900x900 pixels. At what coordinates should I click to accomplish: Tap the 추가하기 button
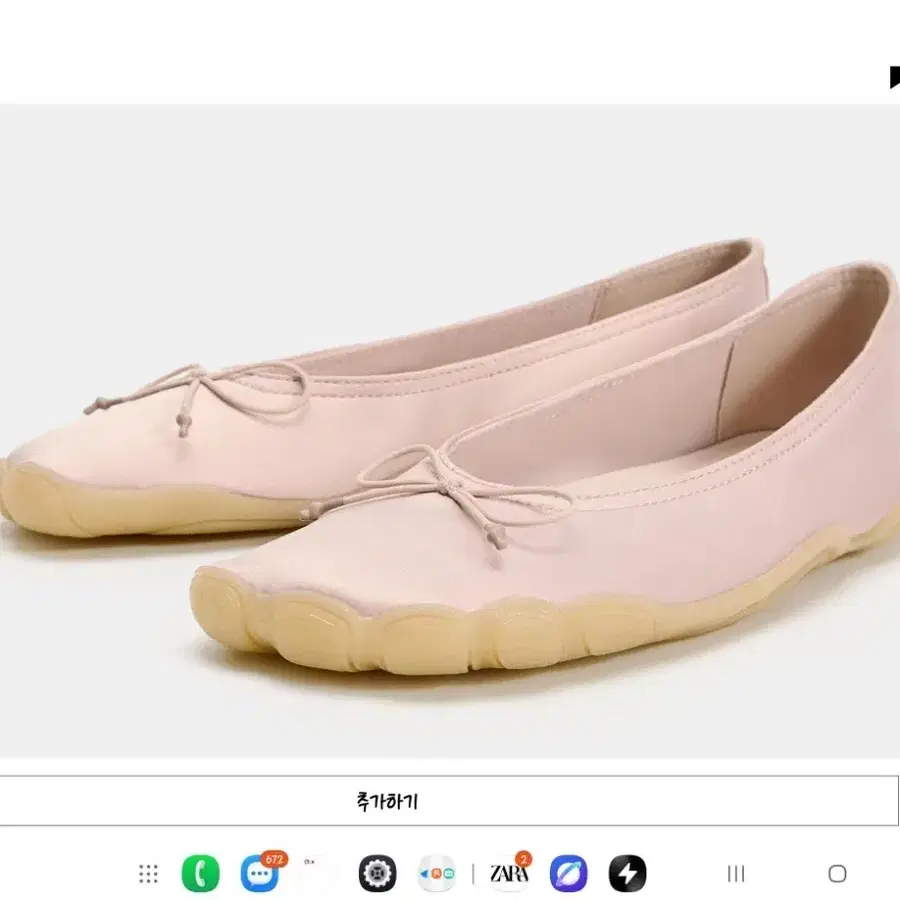click(449, 801)
